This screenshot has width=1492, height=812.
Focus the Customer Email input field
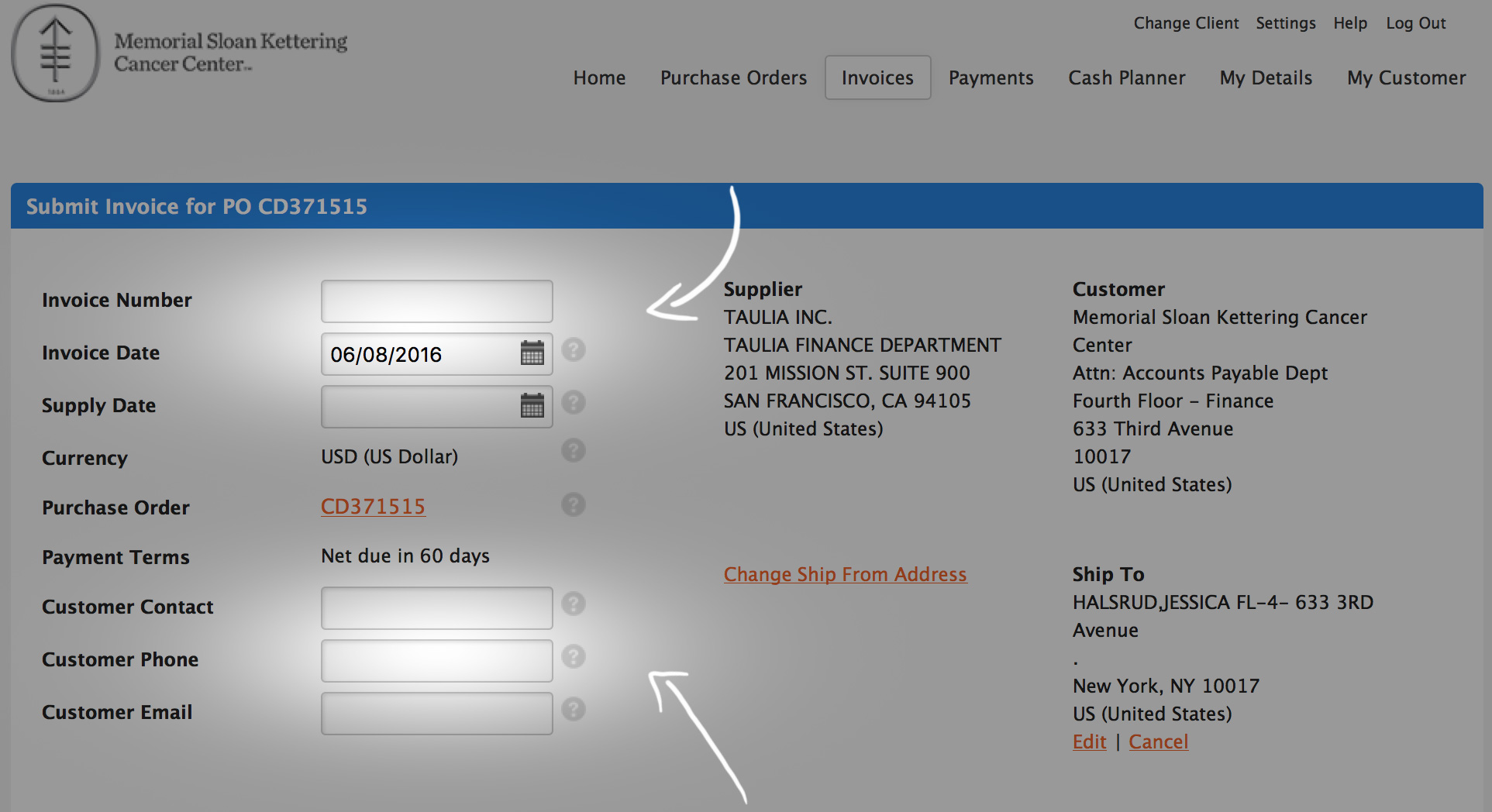436,714
